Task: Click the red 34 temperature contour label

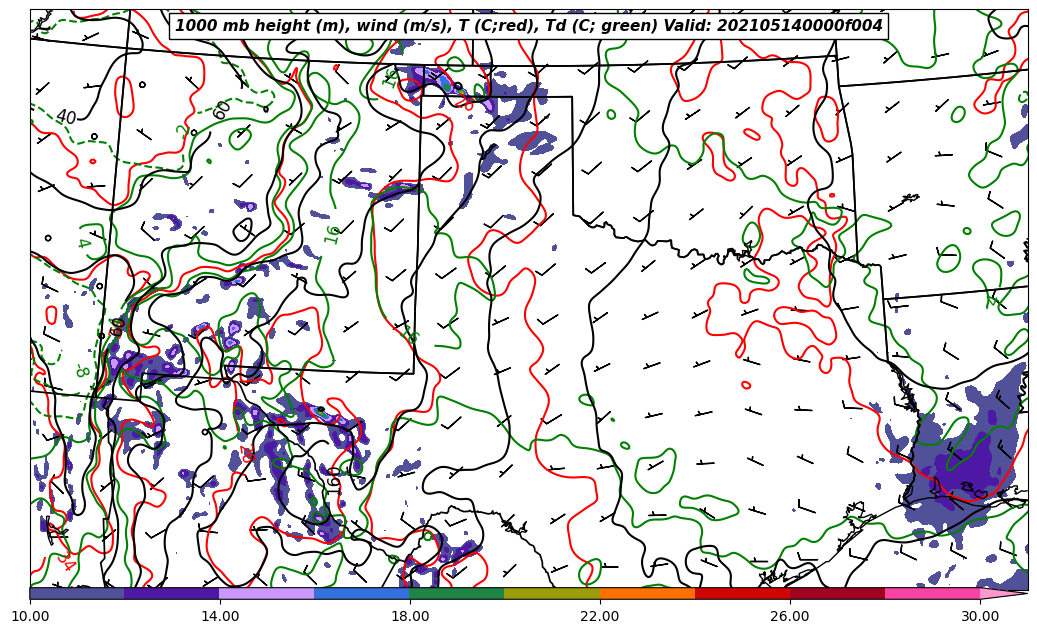Action: point(66,562)
